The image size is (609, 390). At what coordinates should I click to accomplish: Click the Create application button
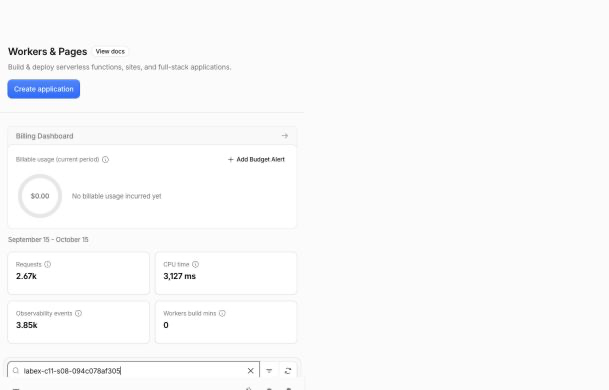[44, 89]
